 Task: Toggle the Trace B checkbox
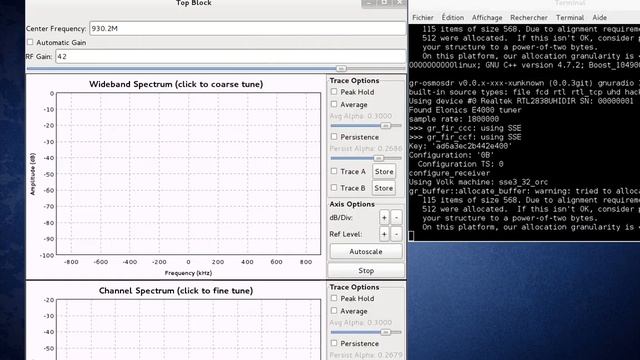(334, 188)
